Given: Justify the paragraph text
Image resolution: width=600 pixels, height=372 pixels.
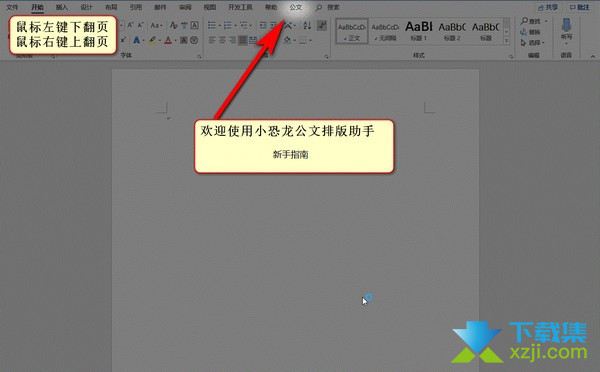Looking at the screenshot, I should click(x=243, y=40).
